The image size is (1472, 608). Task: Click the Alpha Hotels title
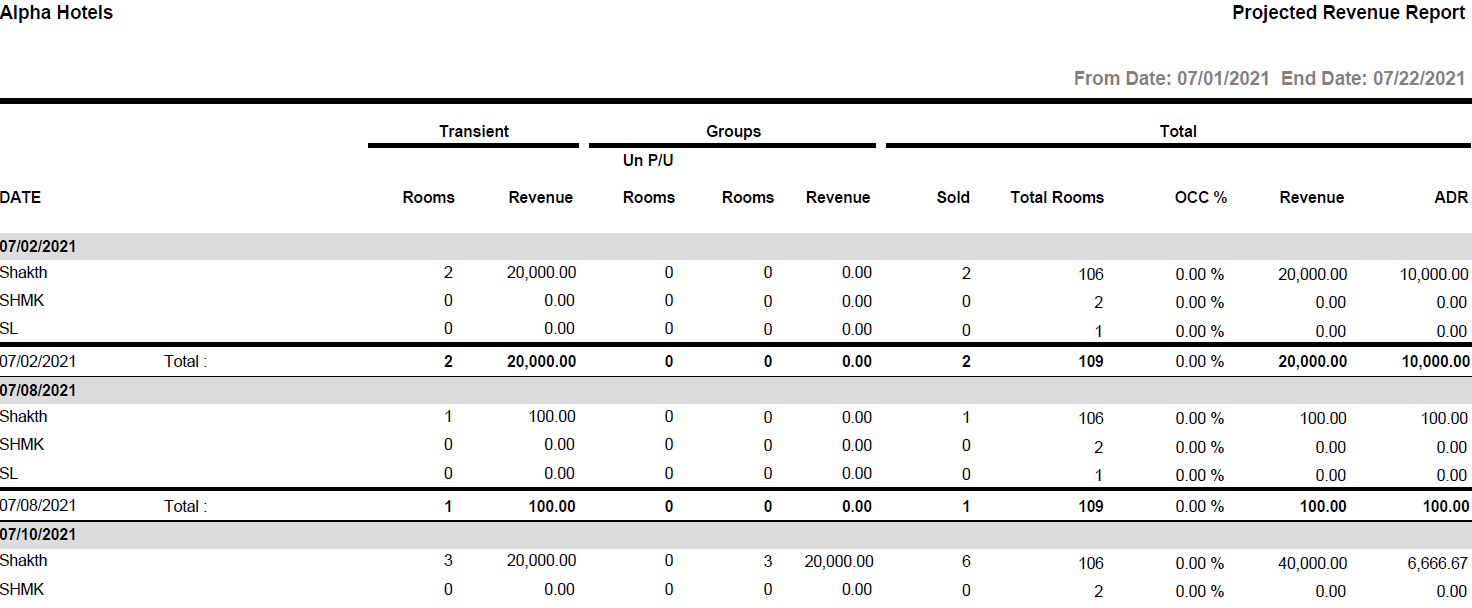click(x=57, y=13)
